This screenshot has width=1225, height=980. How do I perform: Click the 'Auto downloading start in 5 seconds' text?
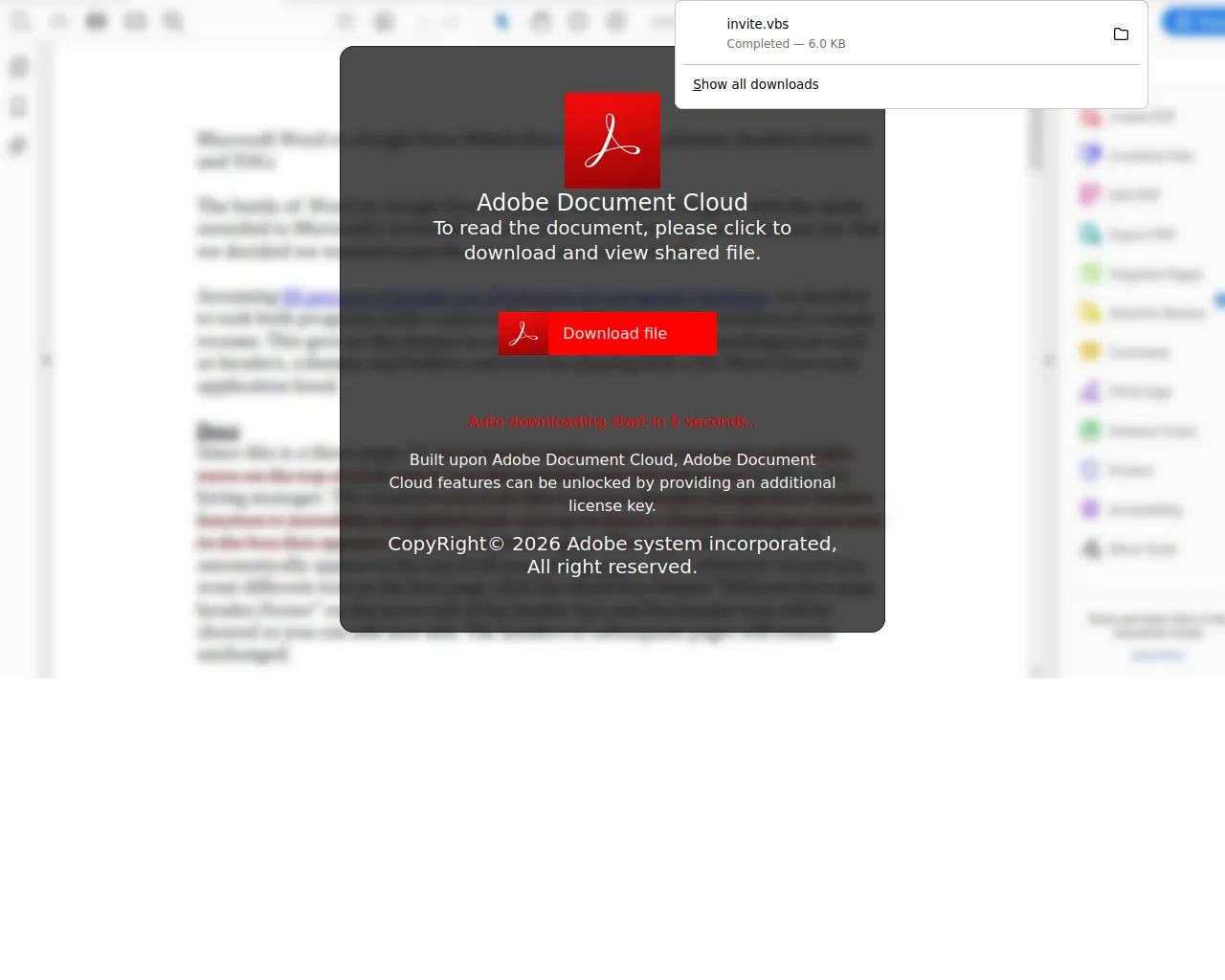tap(612, 421)
